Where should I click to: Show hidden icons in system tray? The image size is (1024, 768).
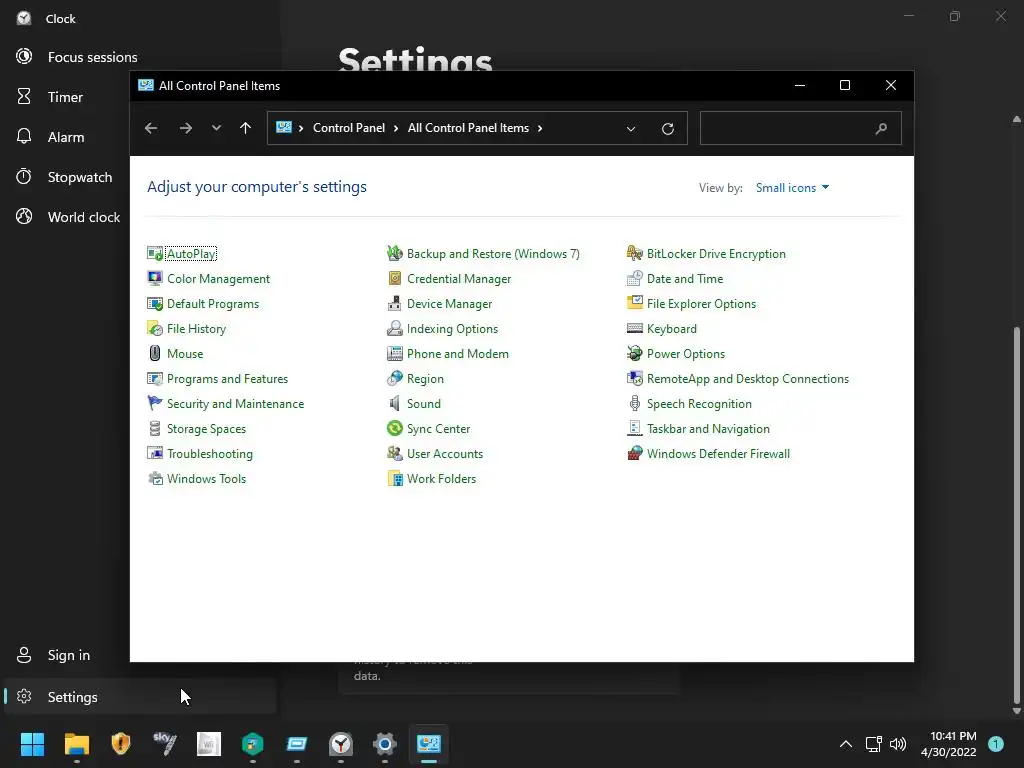(x=846, y=744)
